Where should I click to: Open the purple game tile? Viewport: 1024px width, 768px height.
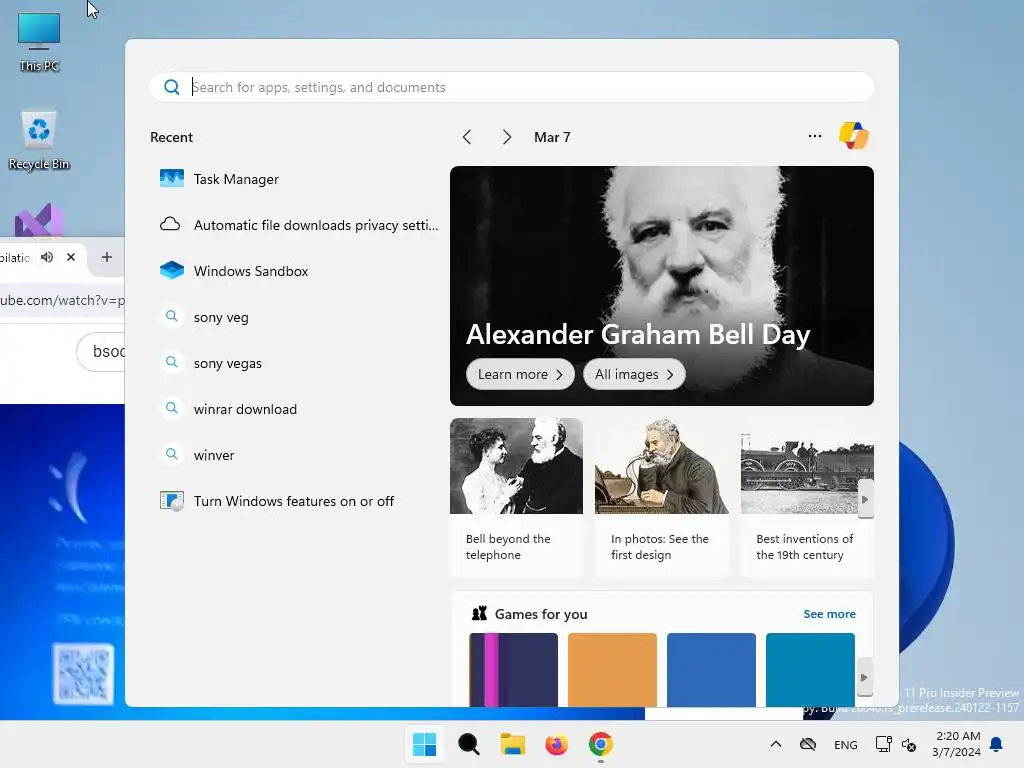[513, 669]
